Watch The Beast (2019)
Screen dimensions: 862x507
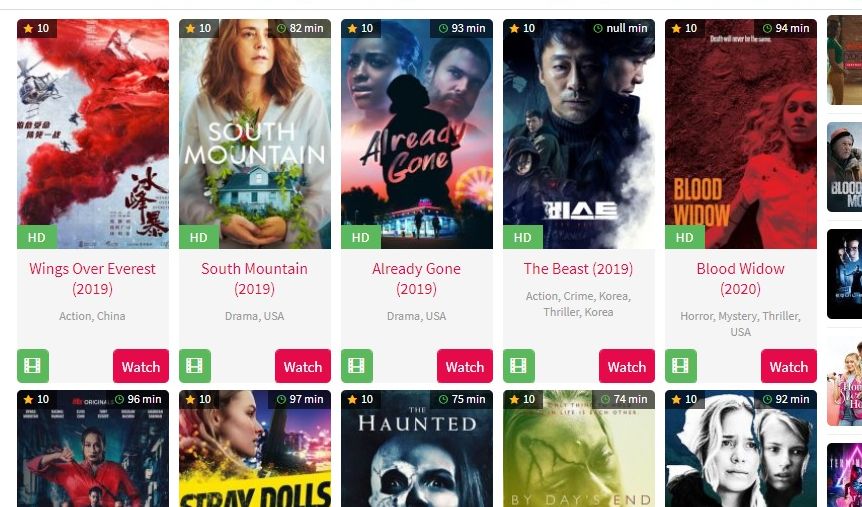627,366
